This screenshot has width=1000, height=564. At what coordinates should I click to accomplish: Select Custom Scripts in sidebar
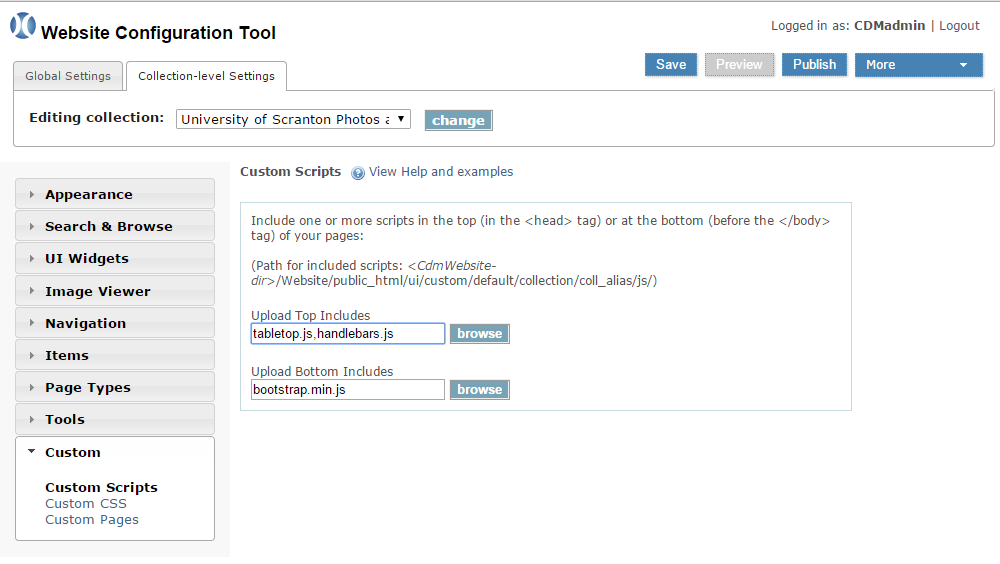tap(101, 487)
